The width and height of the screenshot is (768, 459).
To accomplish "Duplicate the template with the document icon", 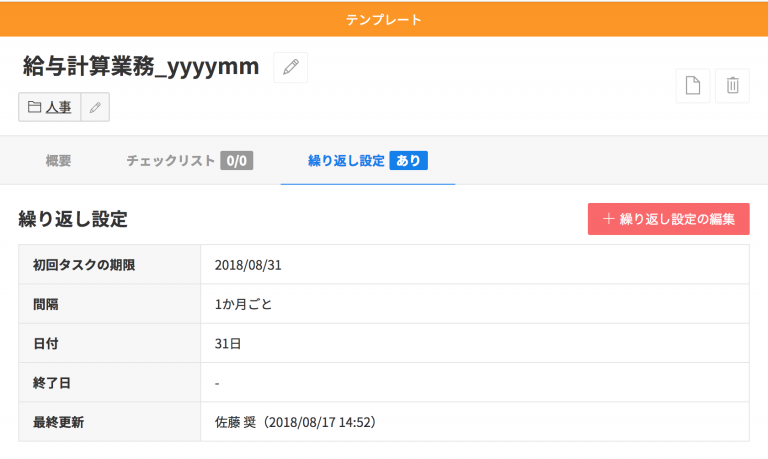I will 693,86.
